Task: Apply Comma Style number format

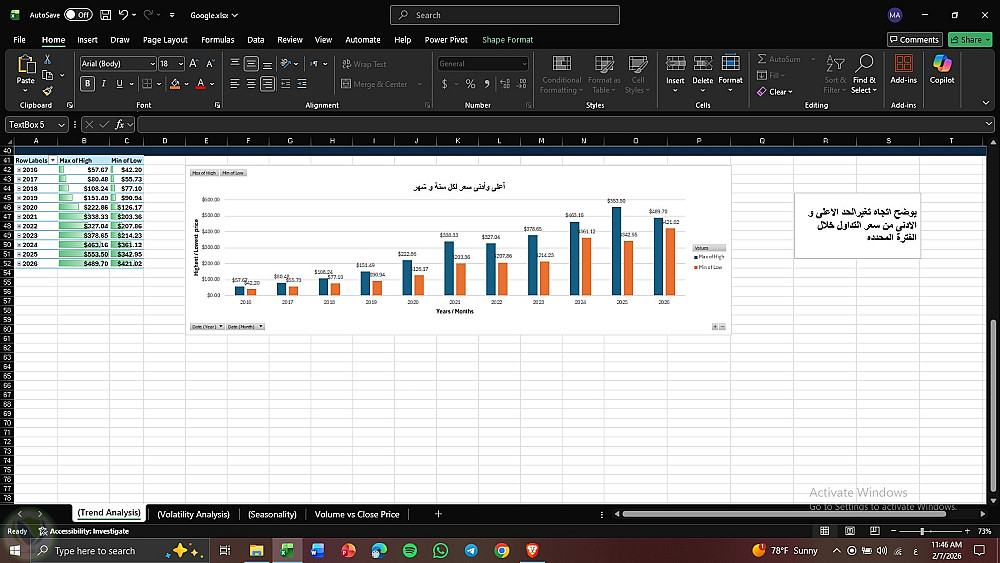Action: pyautogui.click(x=487, y=84)
